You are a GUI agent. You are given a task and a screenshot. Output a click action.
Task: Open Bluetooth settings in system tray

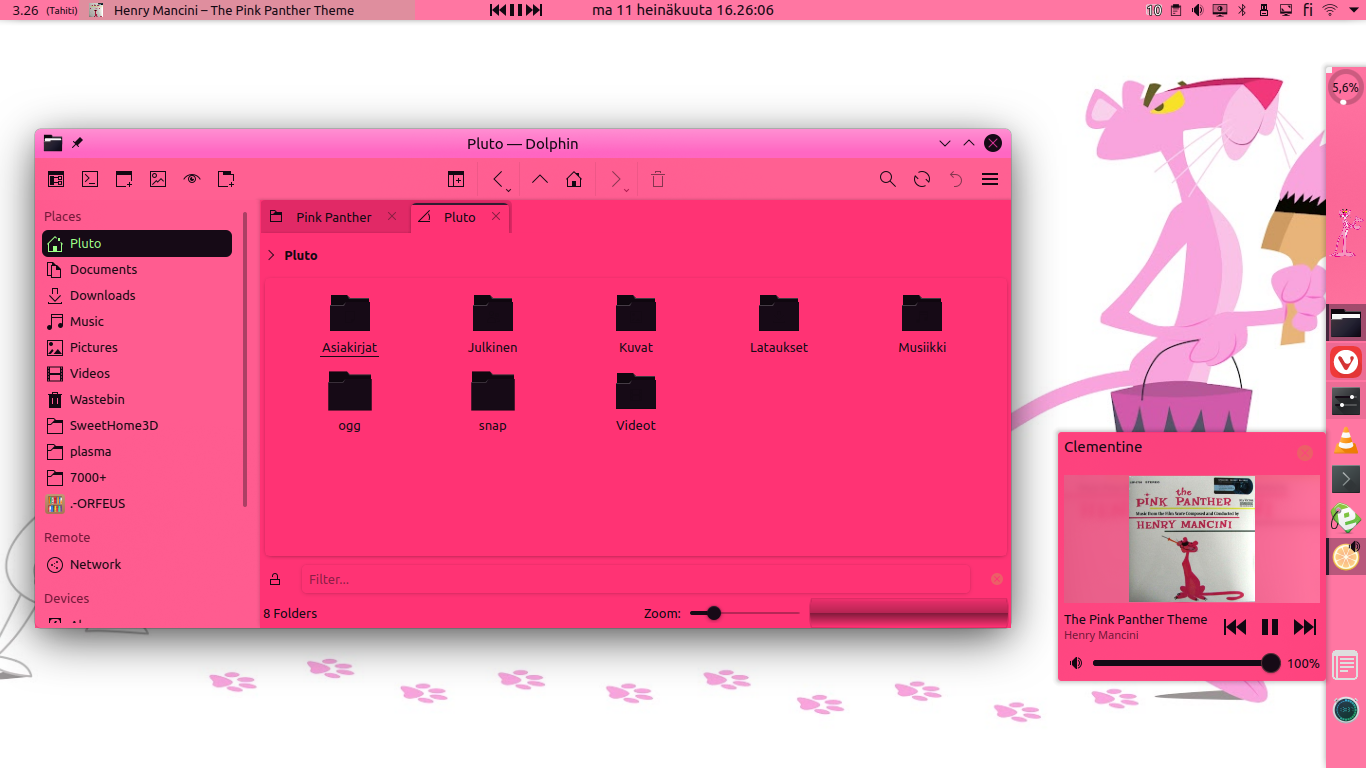click(x=1242, y=10)
